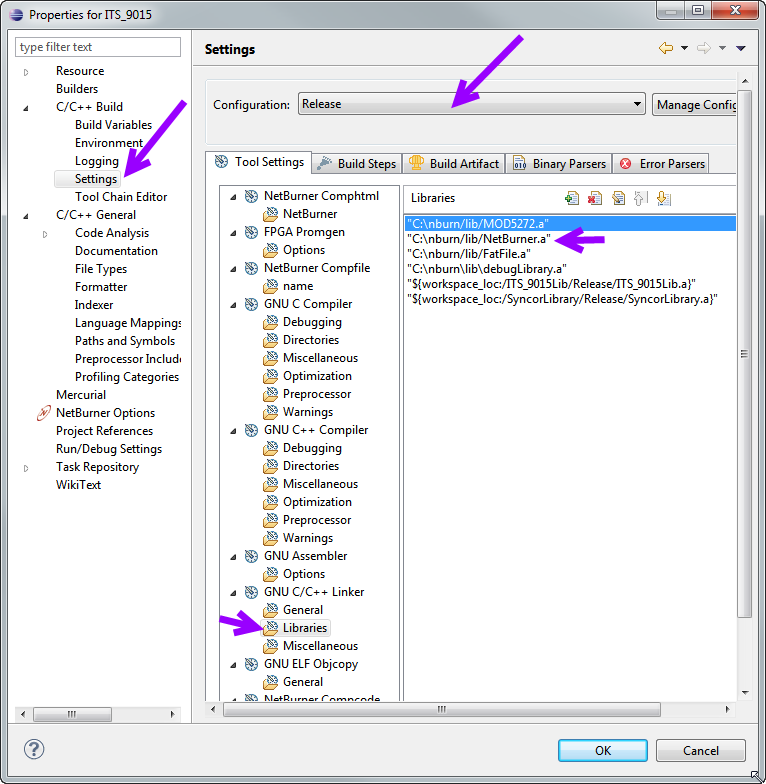Click the Edit library icon
766x784 pixels.
pyautogui.click(x=618, y=198)
